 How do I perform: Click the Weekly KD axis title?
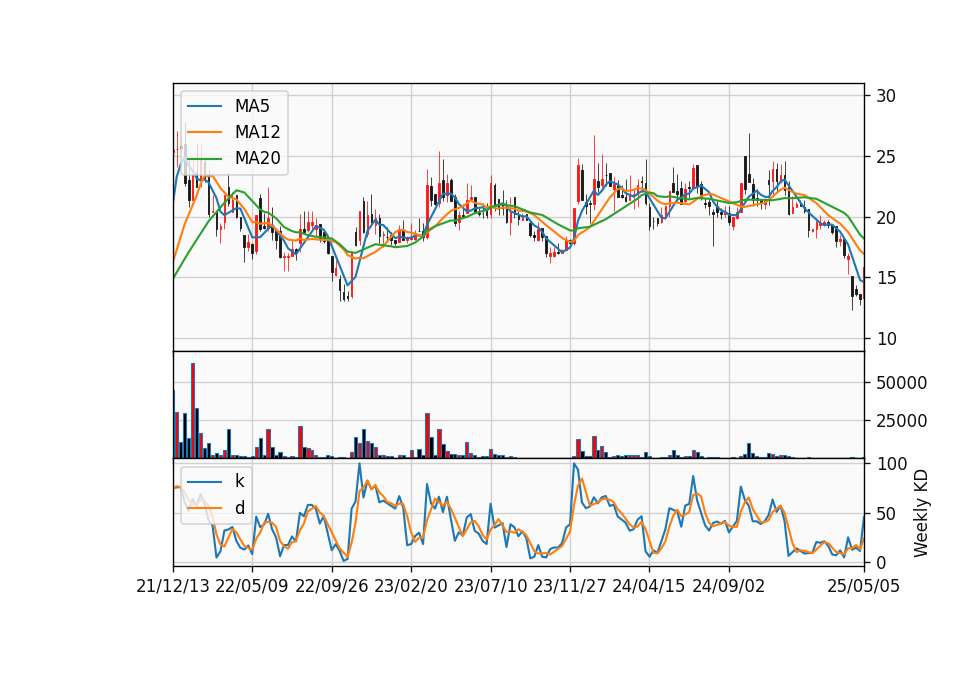[x=920, y=514]
